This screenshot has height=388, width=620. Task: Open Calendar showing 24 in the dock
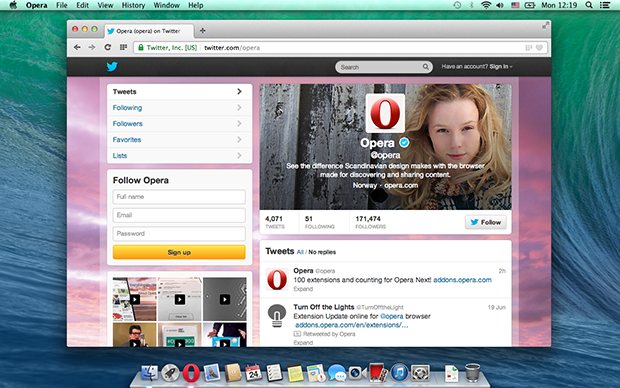[x=253, y=373]
